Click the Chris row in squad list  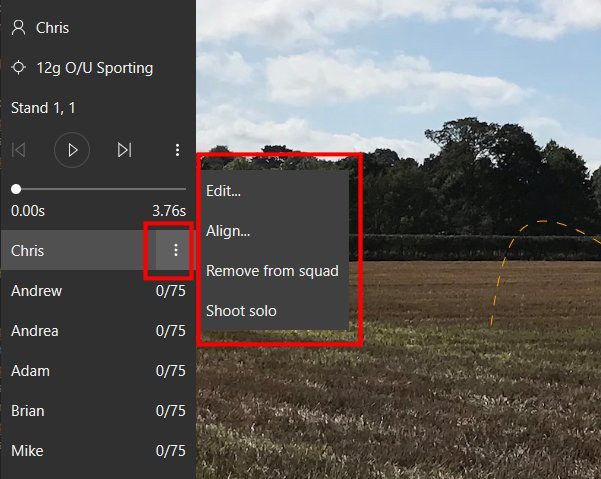click(70, 251)
